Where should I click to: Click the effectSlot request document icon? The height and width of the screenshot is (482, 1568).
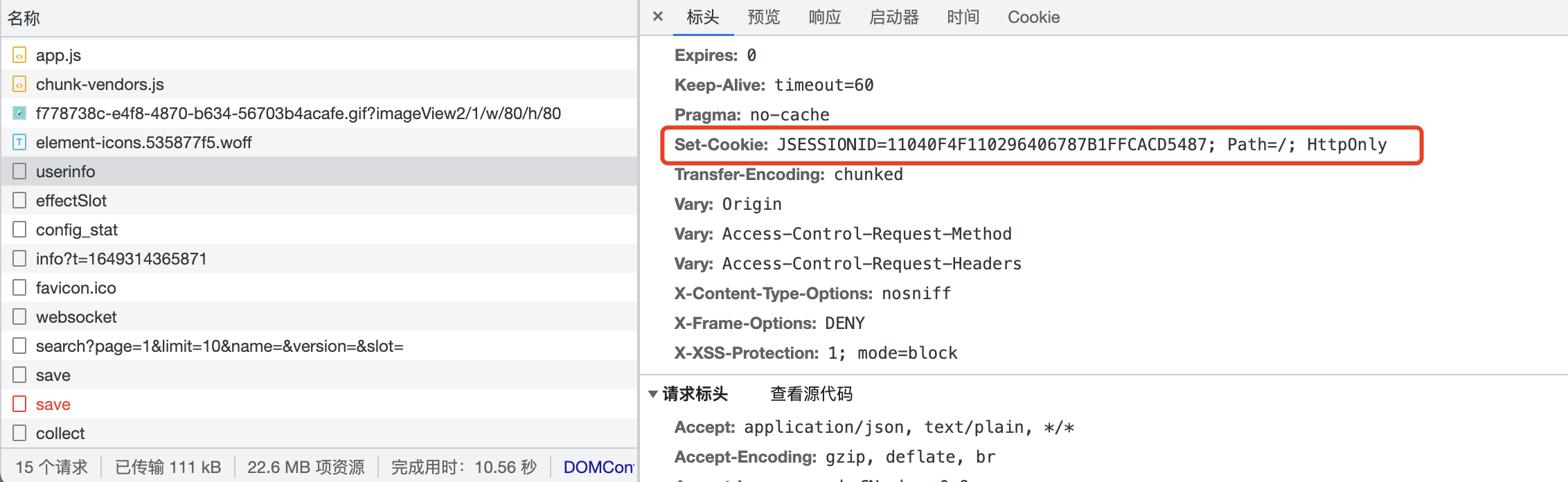coord(19,201)
